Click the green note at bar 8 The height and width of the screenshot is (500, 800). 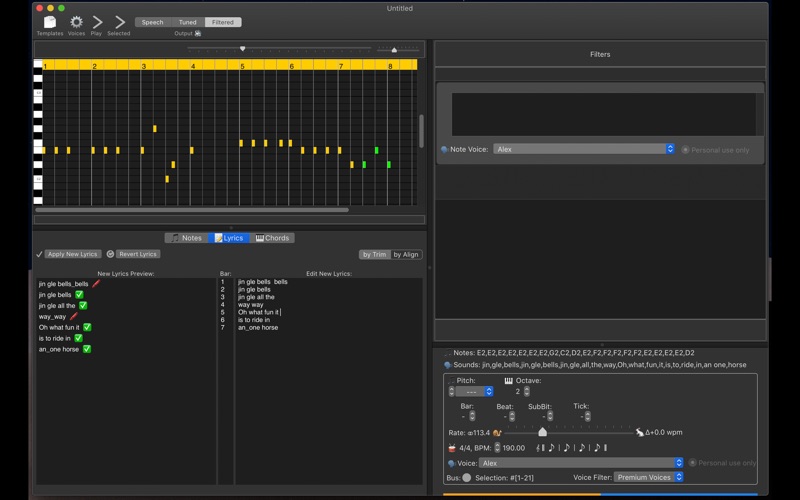pyautogui.click(x=389, y=164)
